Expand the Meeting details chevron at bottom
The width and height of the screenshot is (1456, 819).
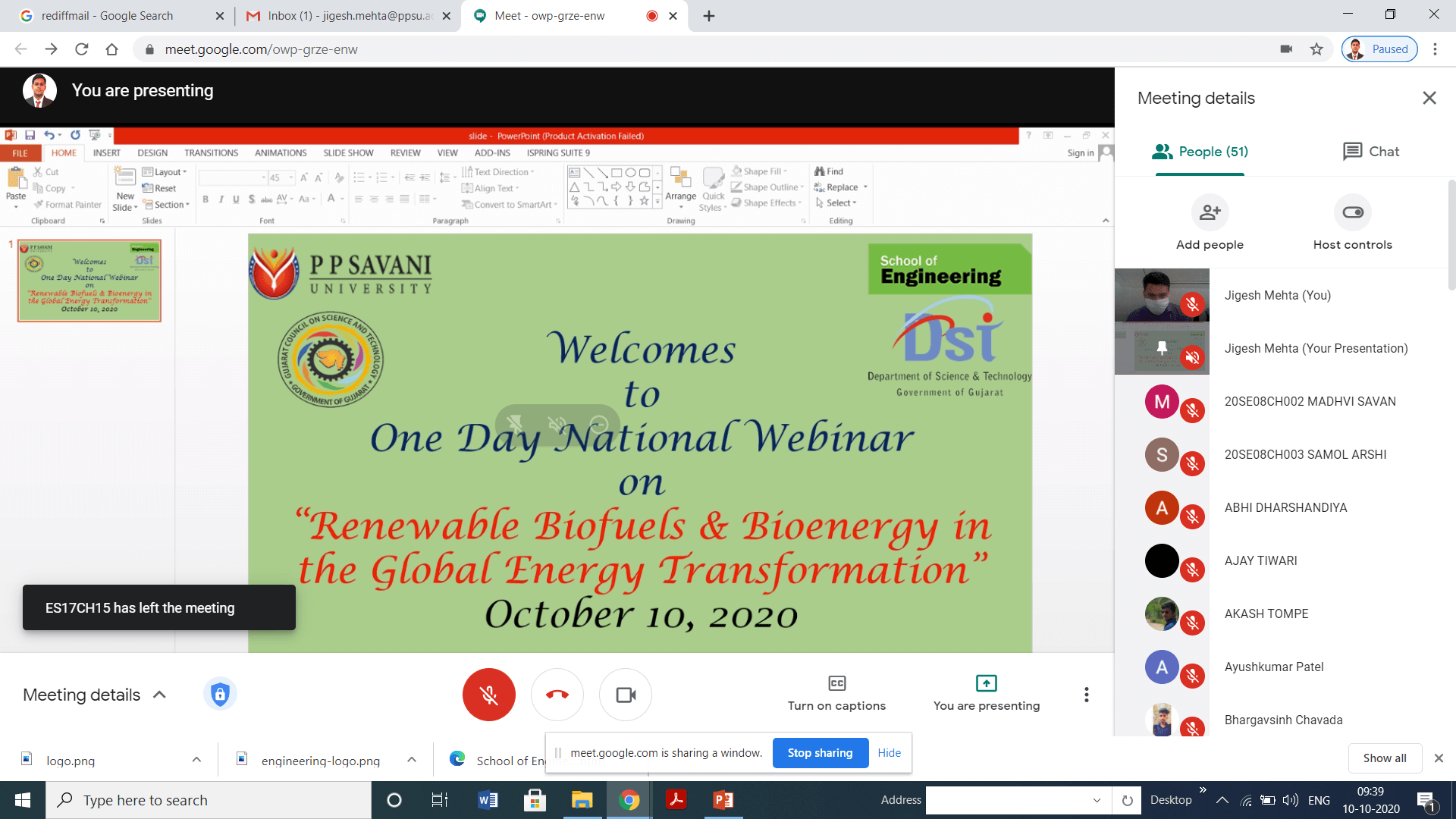pos(159,695)
